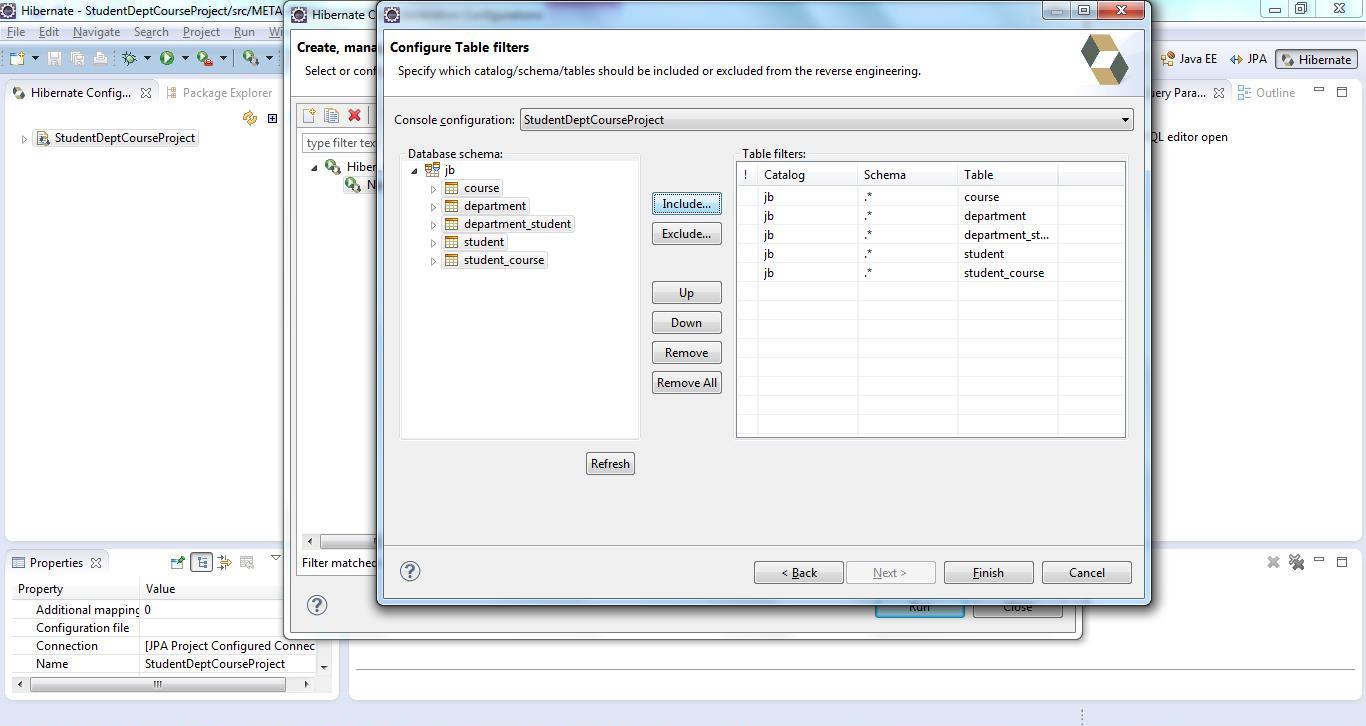Open the Run menu
Viewport: 1366px width, 726px height.
point(244,32)
